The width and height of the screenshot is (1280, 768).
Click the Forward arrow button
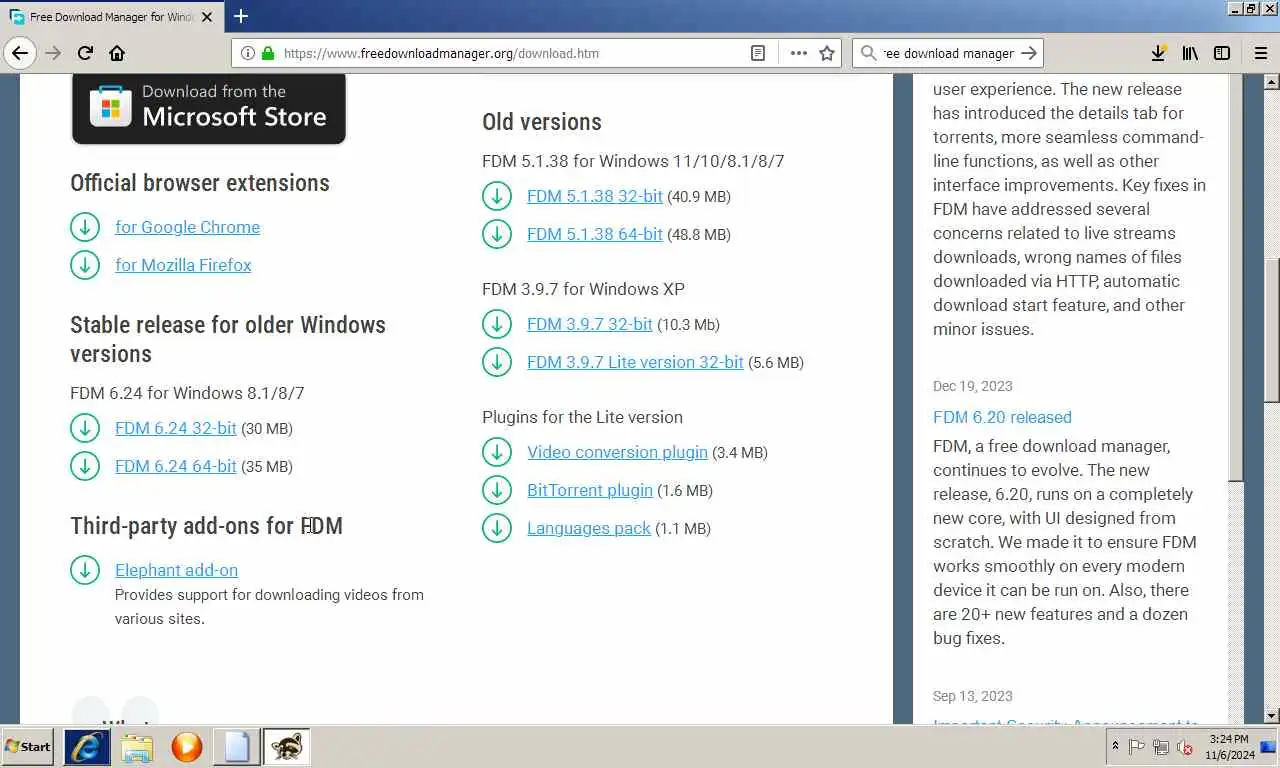(x=54, y=53)
